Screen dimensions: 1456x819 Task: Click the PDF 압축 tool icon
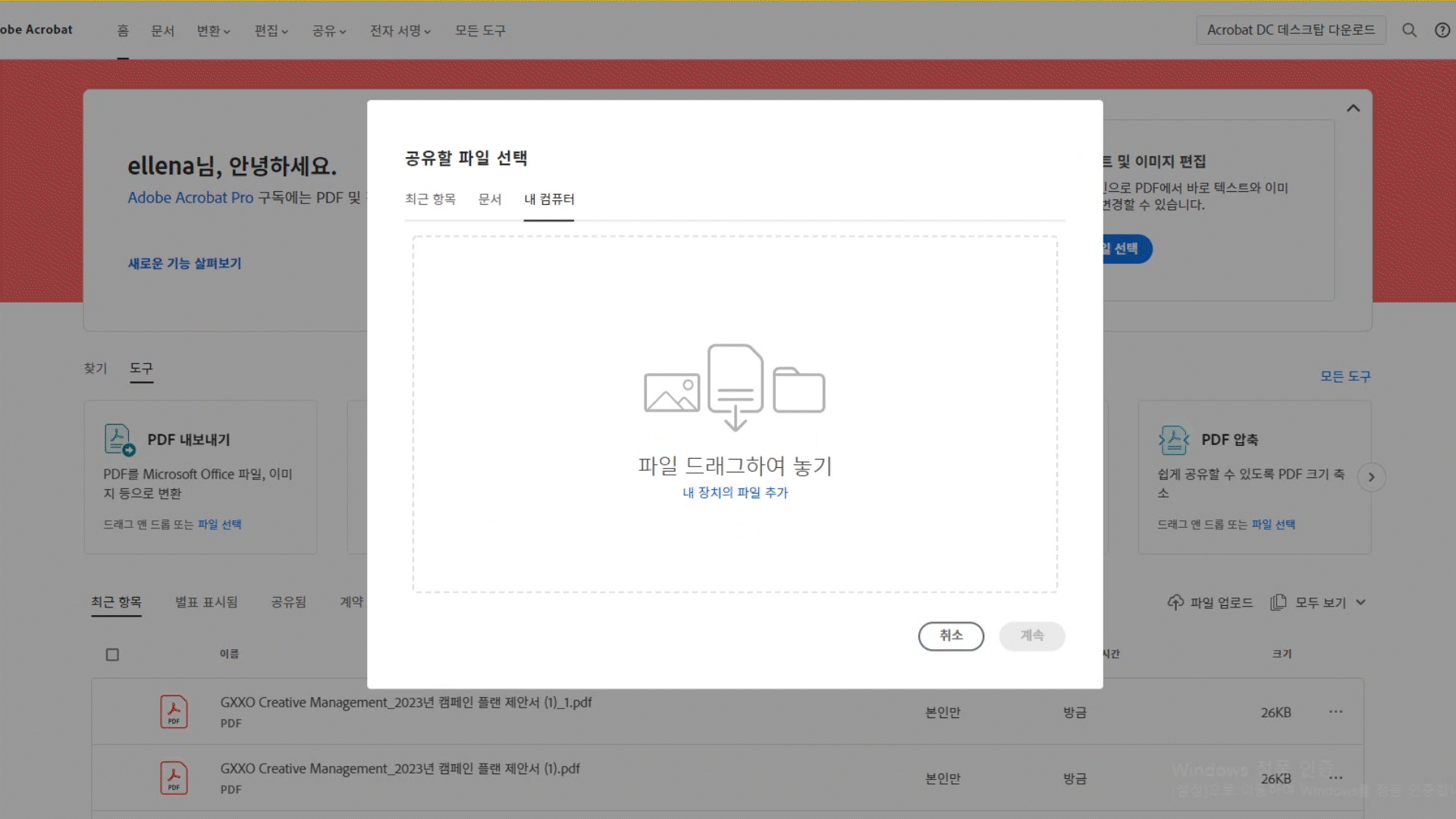point(1173,440)
